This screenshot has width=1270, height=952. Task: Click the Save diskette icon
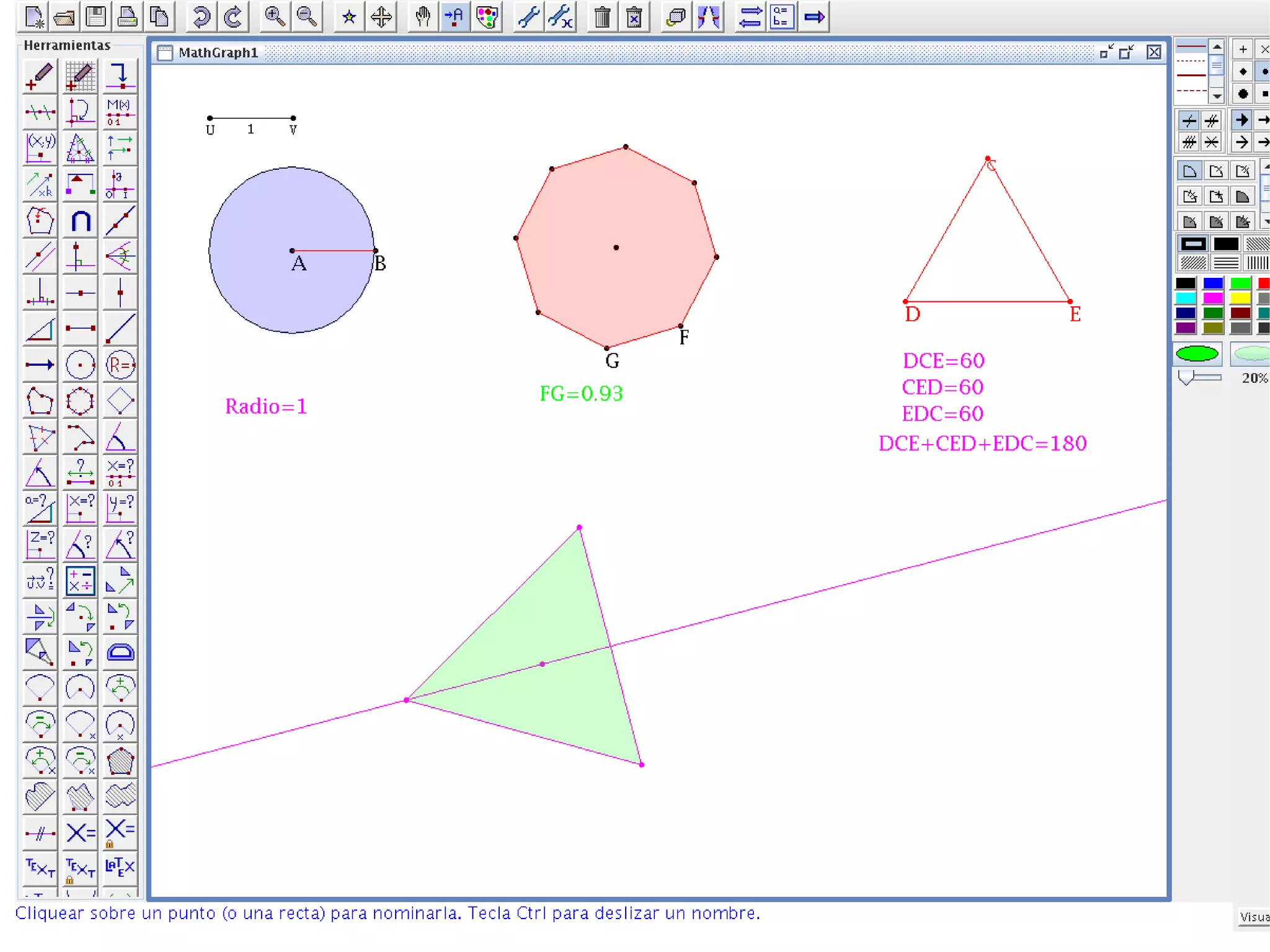click(x=95, y=17)
